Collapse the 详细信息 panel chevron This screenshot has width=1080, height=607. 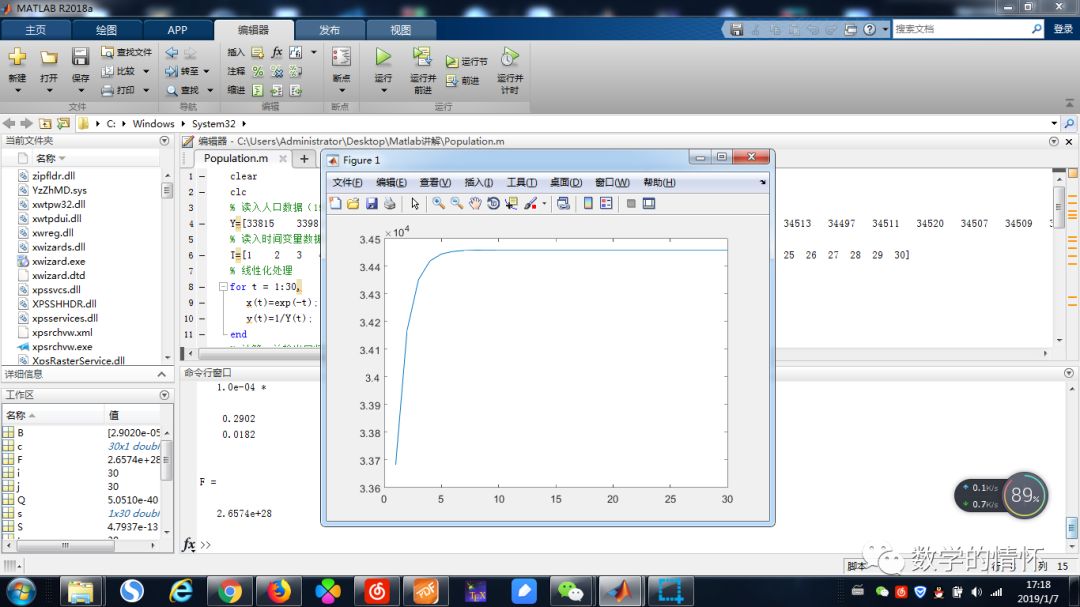[x=162, y=374]
